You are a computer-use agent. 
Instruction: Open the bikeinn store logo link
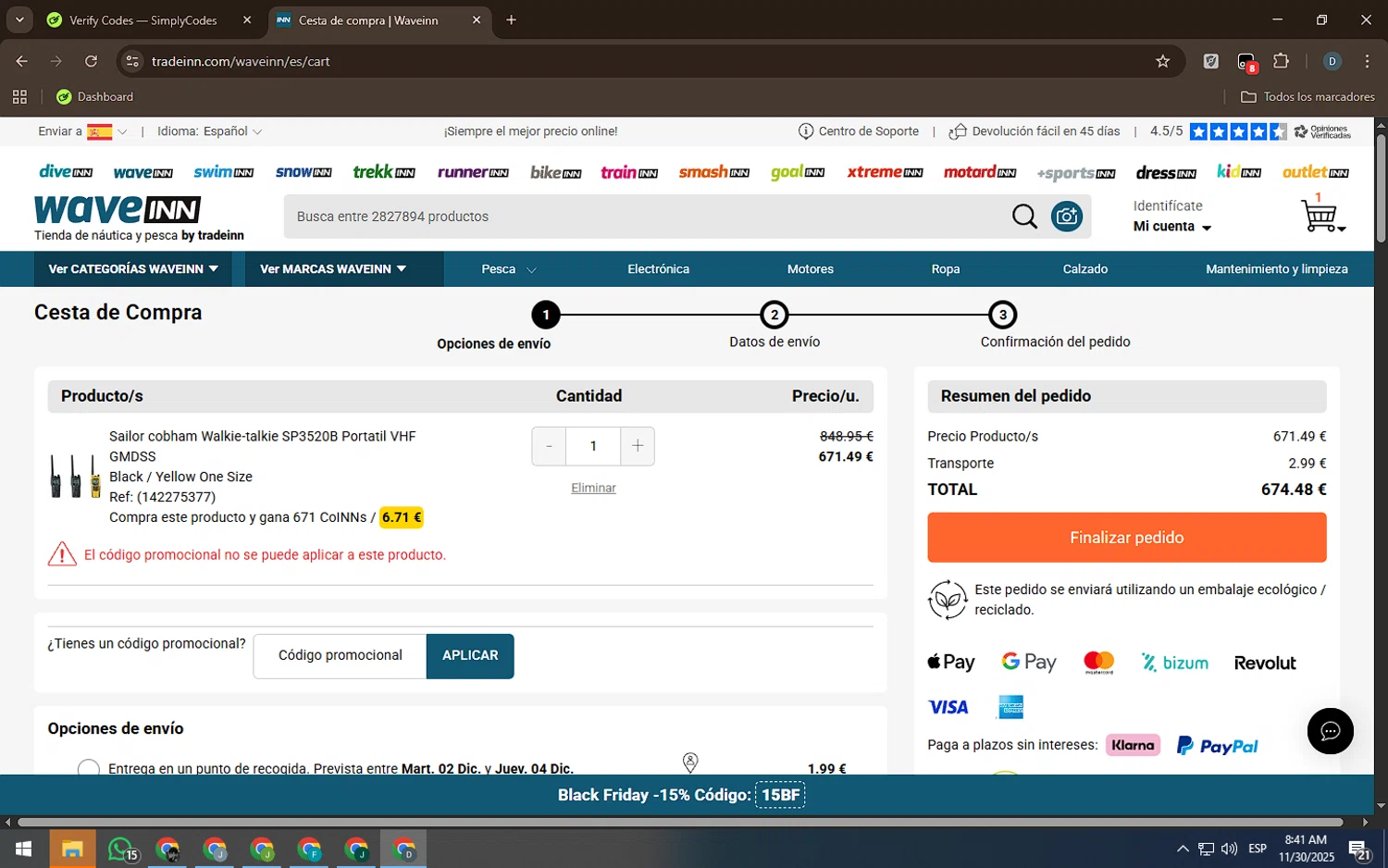556,172
